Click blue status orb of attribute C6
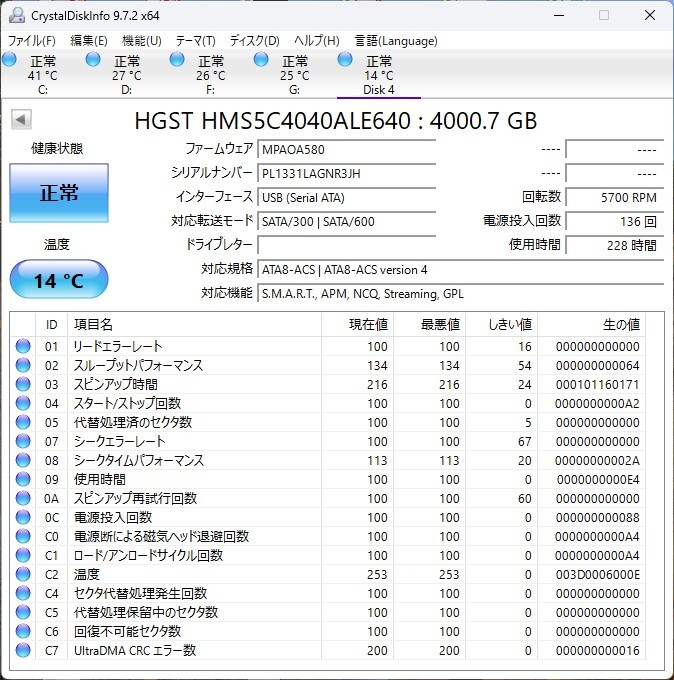 [x=23, y=631]
